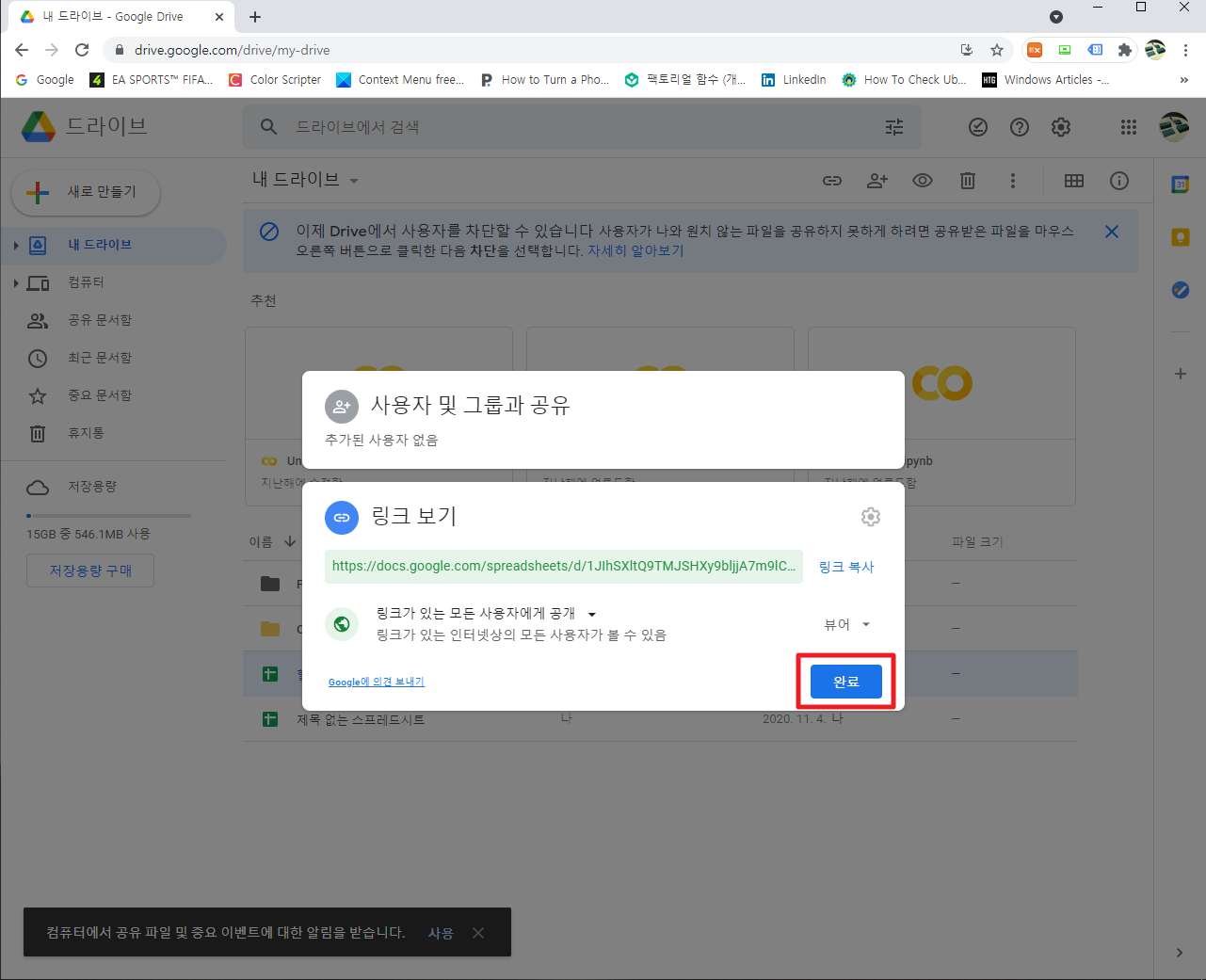Click the share person-add toolbar icon
The height and width of the screenshot is (980, 1206).
point(877,181)
